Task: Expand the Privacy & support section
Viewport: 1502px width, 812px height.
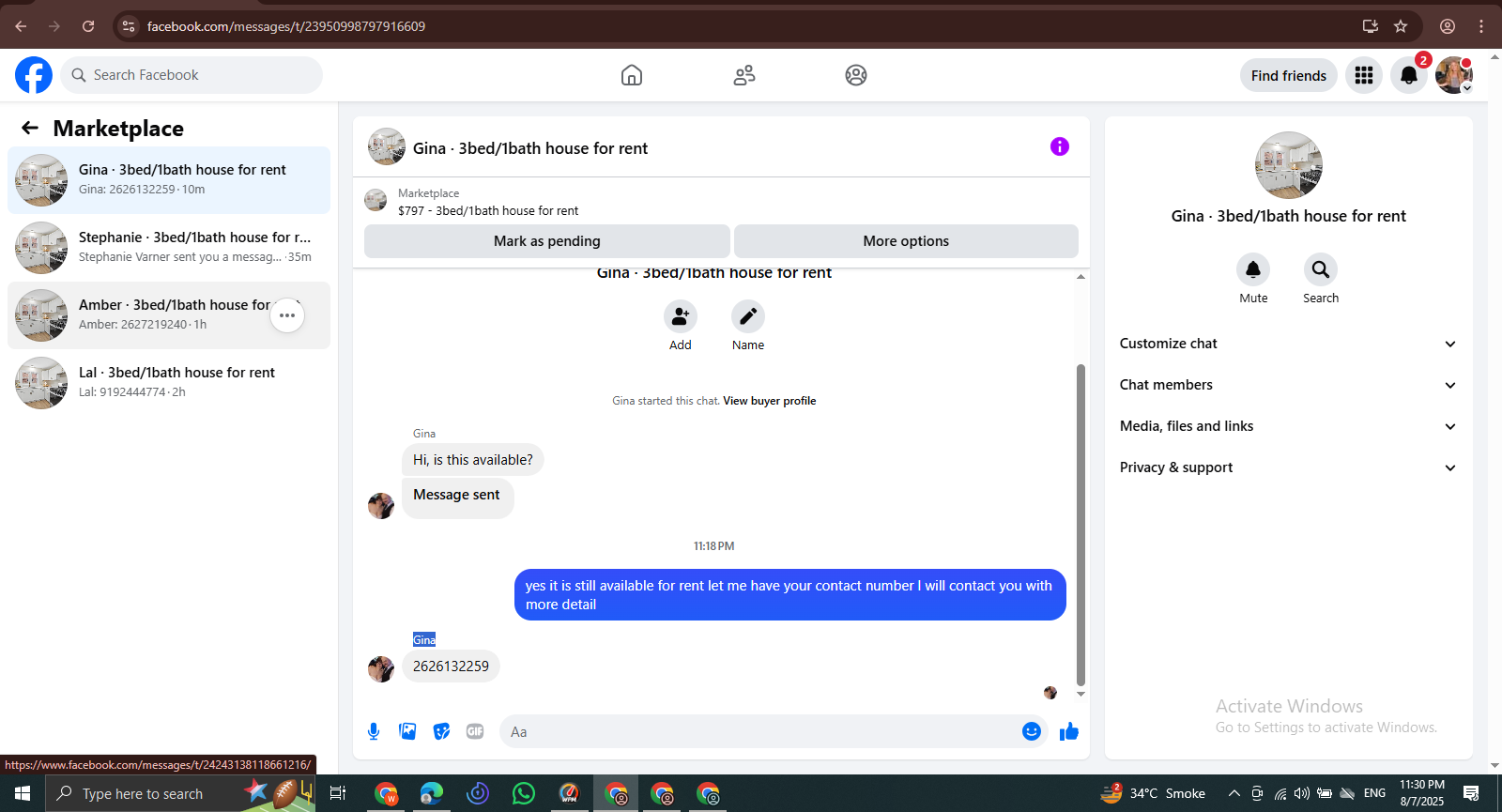Action: [x=1288, y=467]
